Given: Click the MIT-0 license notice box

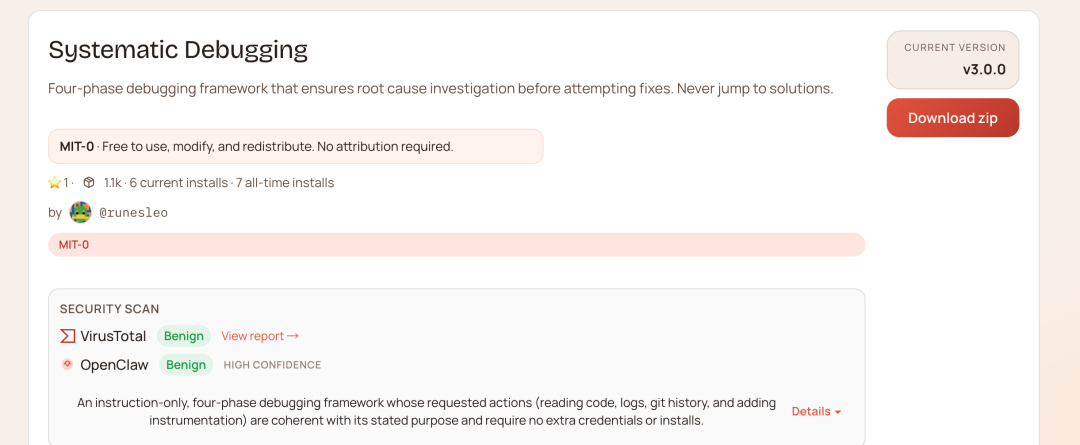Looking at the screenshot, I should click(295, 146).
